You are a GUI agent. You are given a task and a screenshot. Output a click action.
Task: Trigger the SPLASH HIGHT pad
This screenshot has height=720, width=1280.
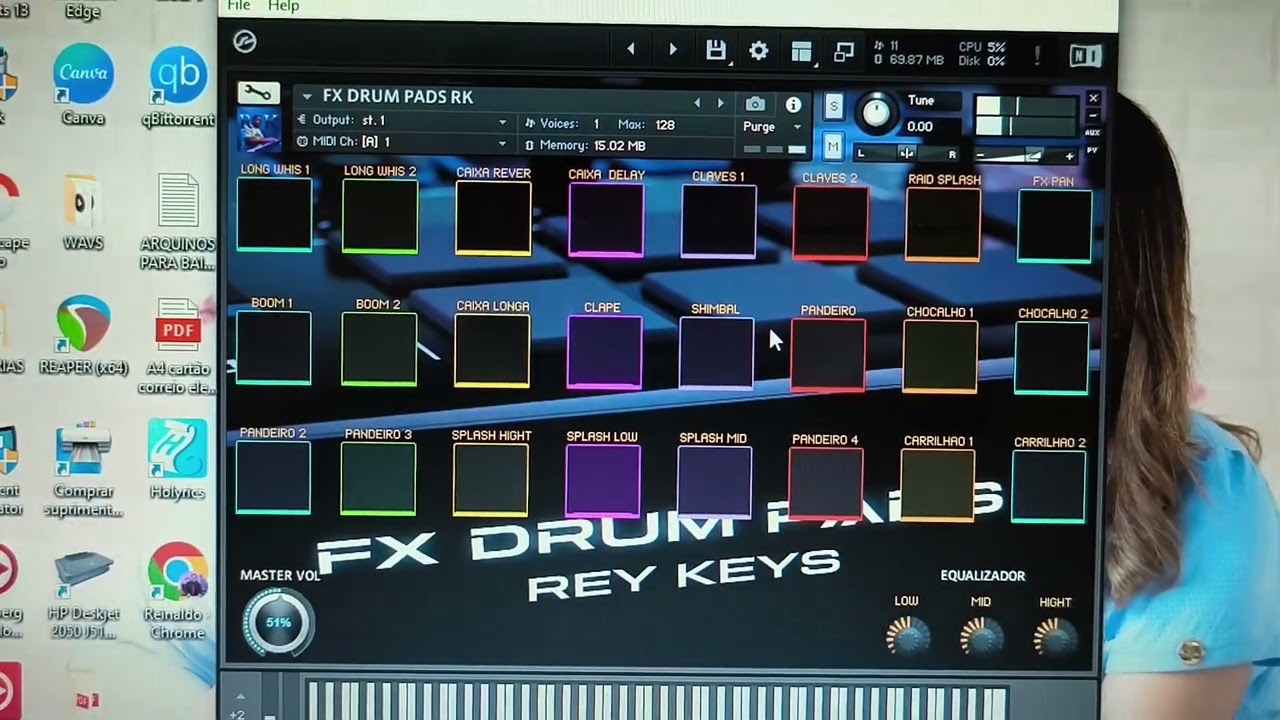pos(491,481)
